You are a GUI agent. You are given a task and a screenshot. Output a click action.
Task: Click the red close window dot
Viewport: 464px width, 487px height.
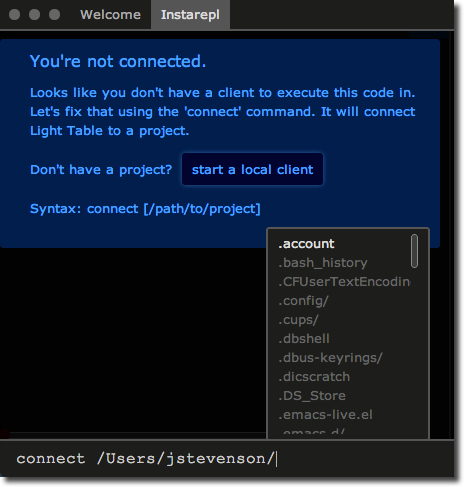point(14,15)
